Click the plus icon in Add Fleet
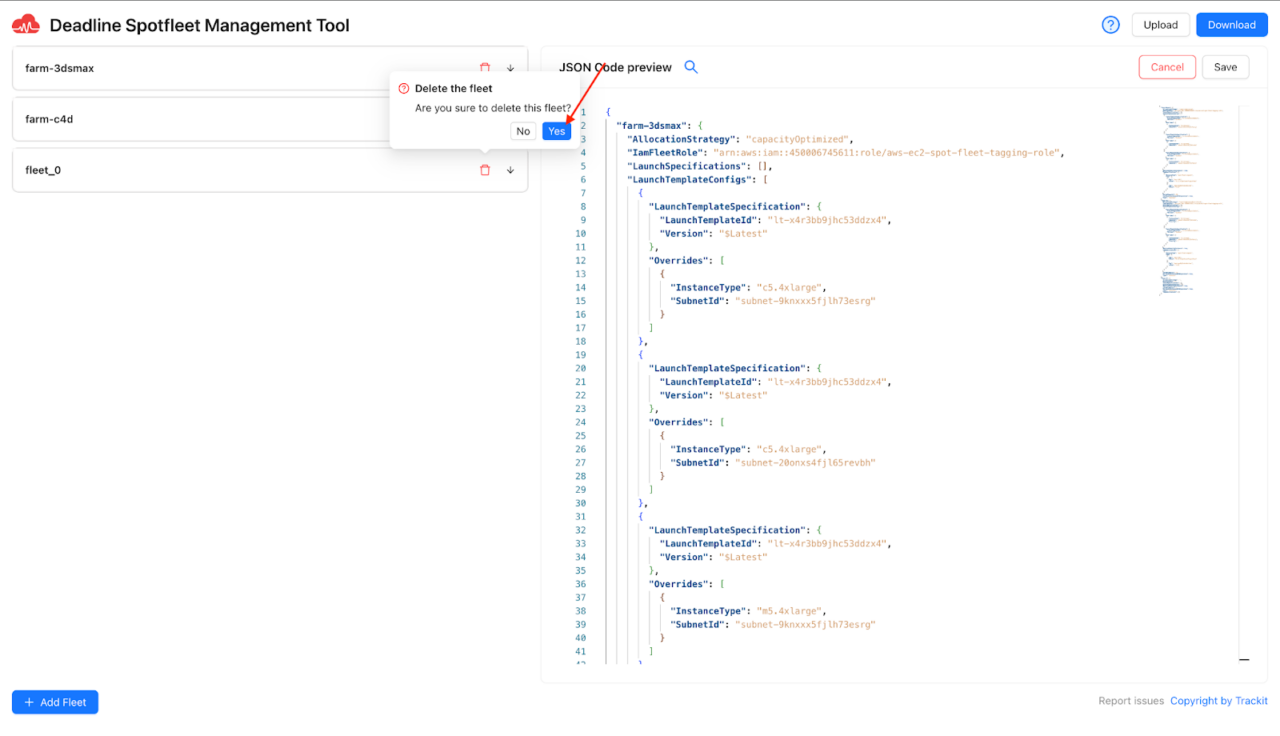 coord(29,703)
